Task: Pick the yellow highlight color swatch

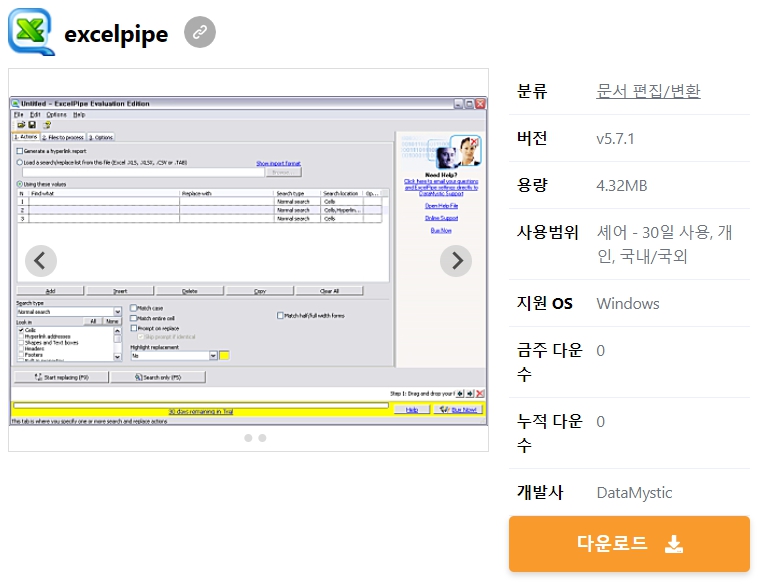Action: click(224, 356)
